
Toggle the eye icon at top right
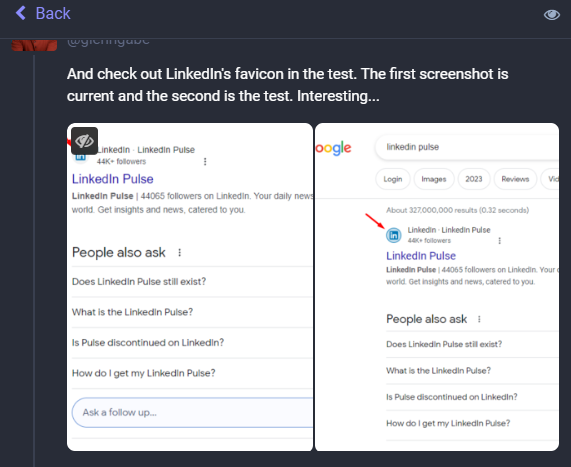tap(551, 15)
